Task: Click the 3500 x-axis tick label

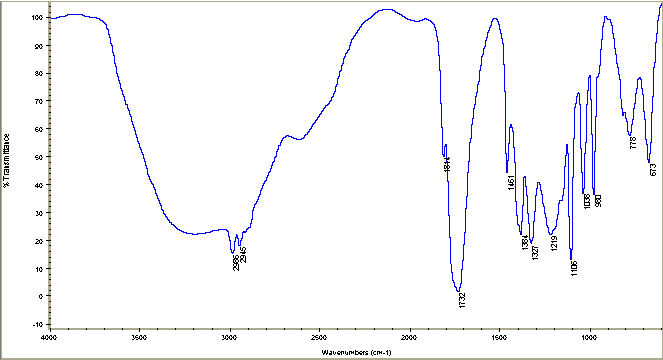Action: point(139,338)
